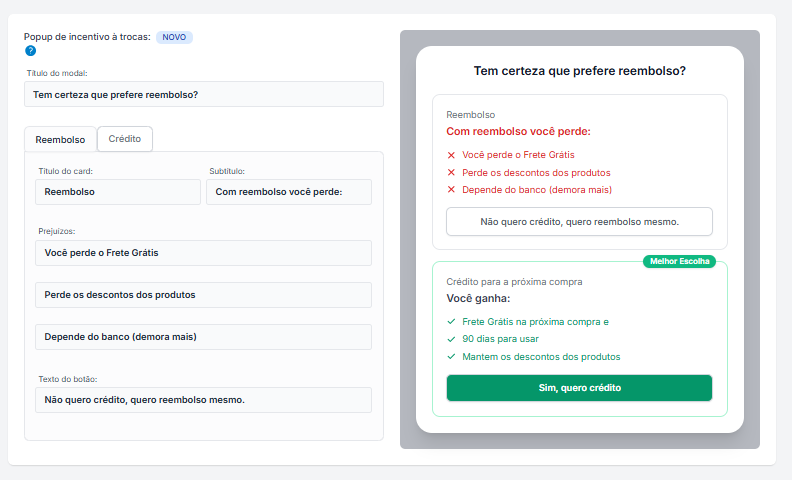The width and height of the screenshot is (792, 480).
Task: Click the red X beside 'Depende do banco'
Action: point(451,189)
